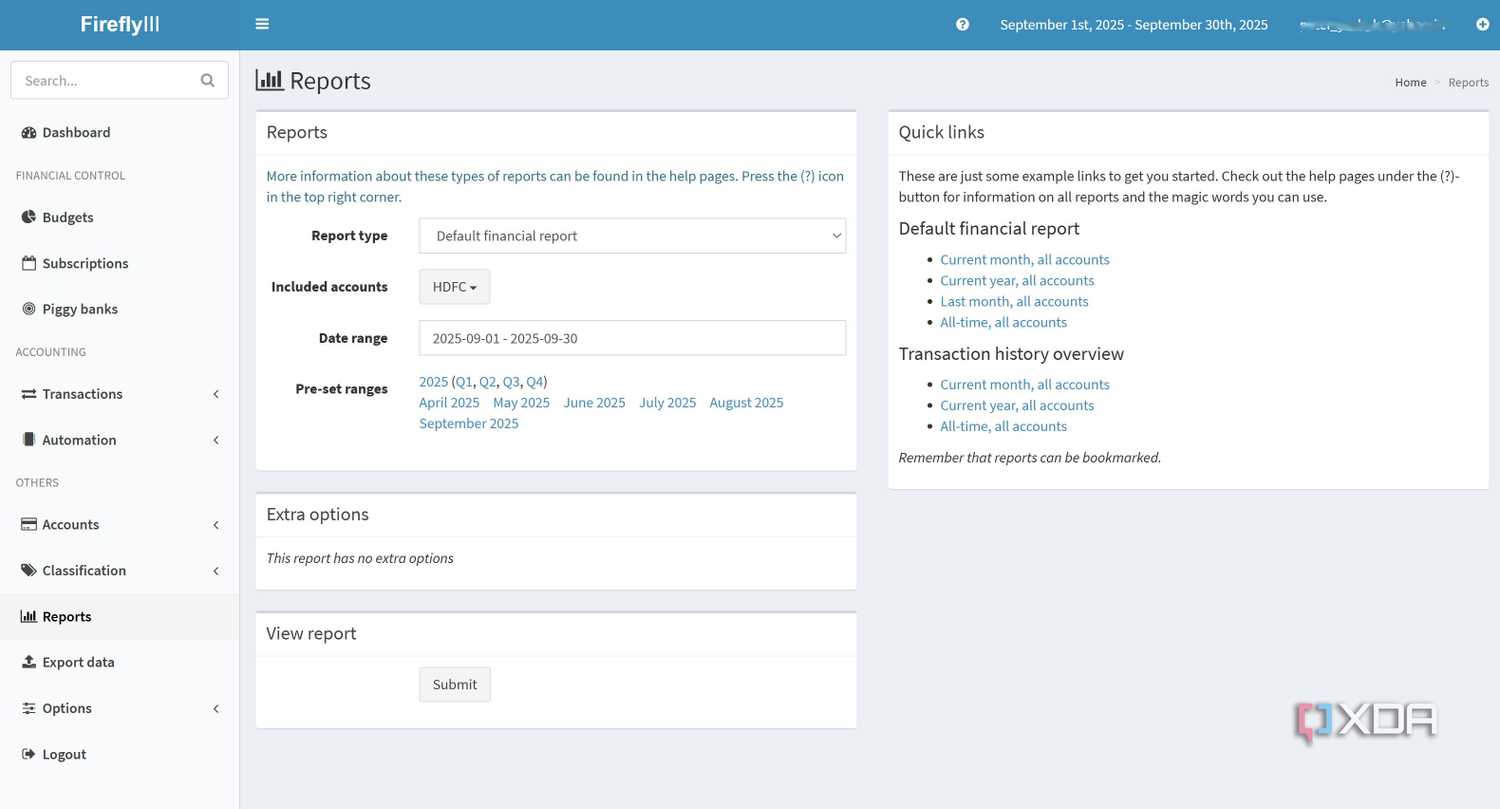Open the Report type dropdown

click(632, 236)
